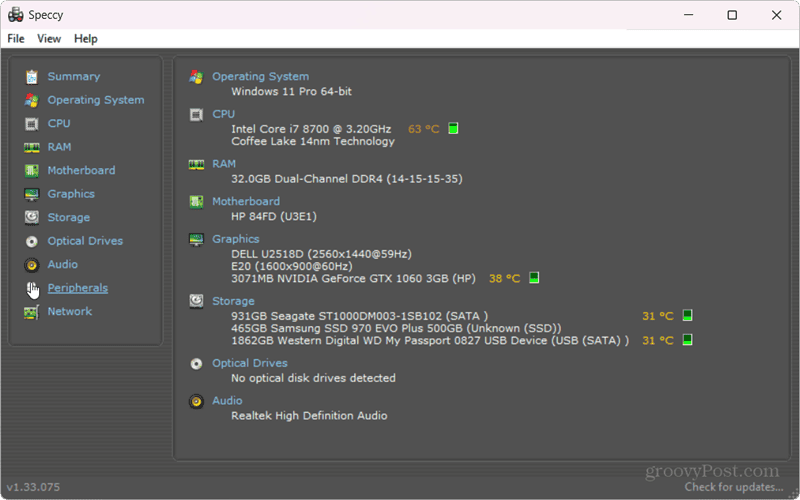800x500 pixels.
Task: Click Seagate ST1000DM003 drive entry
Action: point(360,316)
